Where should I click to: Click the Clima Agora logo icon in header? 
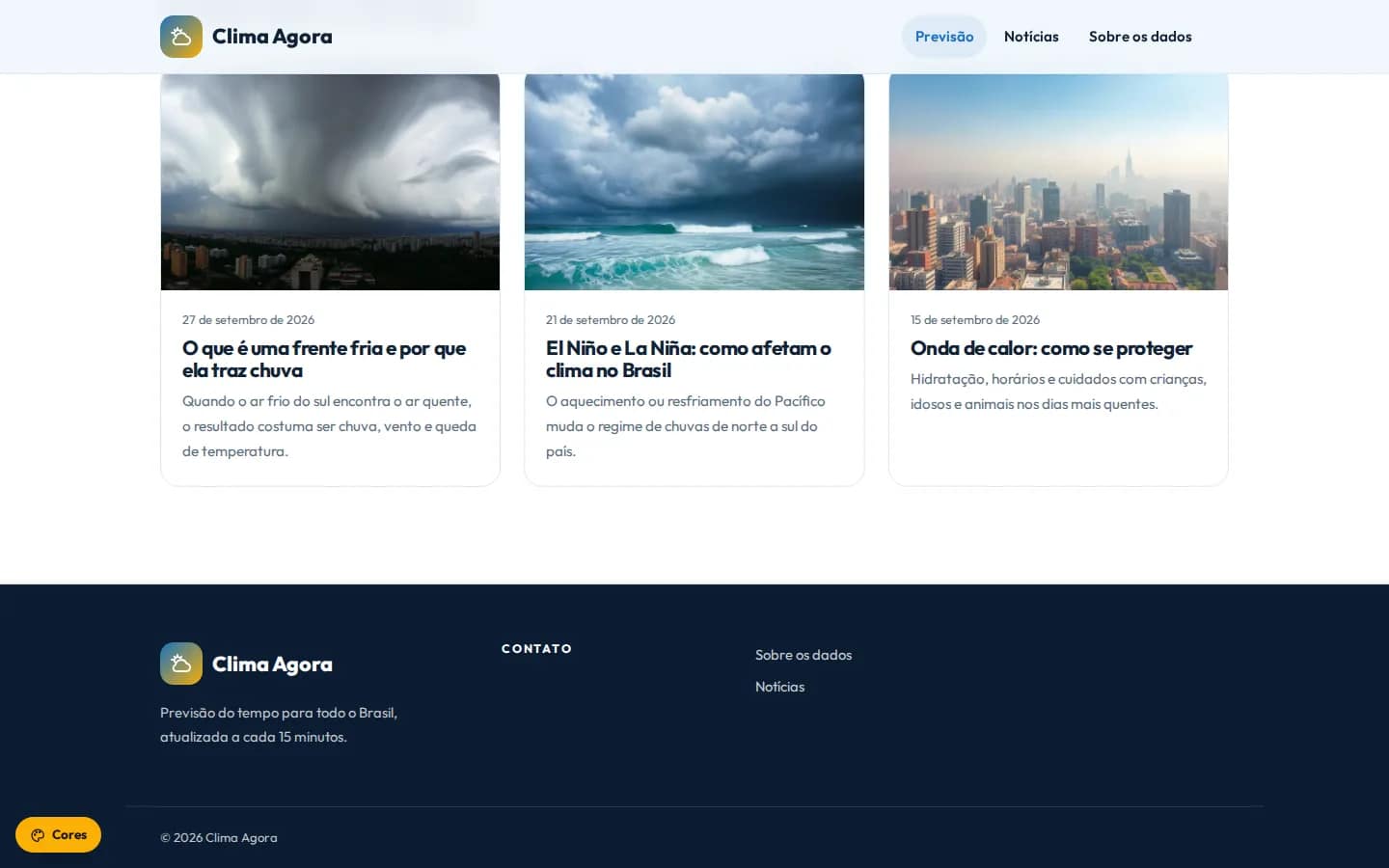pos(181,37)
